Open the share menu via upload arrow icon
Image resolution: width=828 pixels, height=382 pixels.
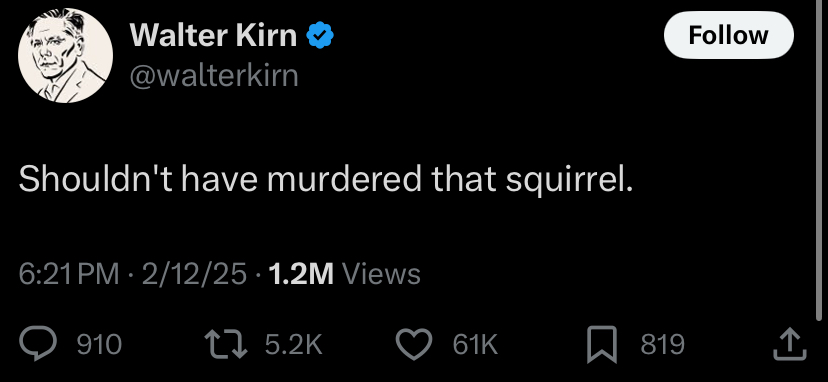coord(790,344)
